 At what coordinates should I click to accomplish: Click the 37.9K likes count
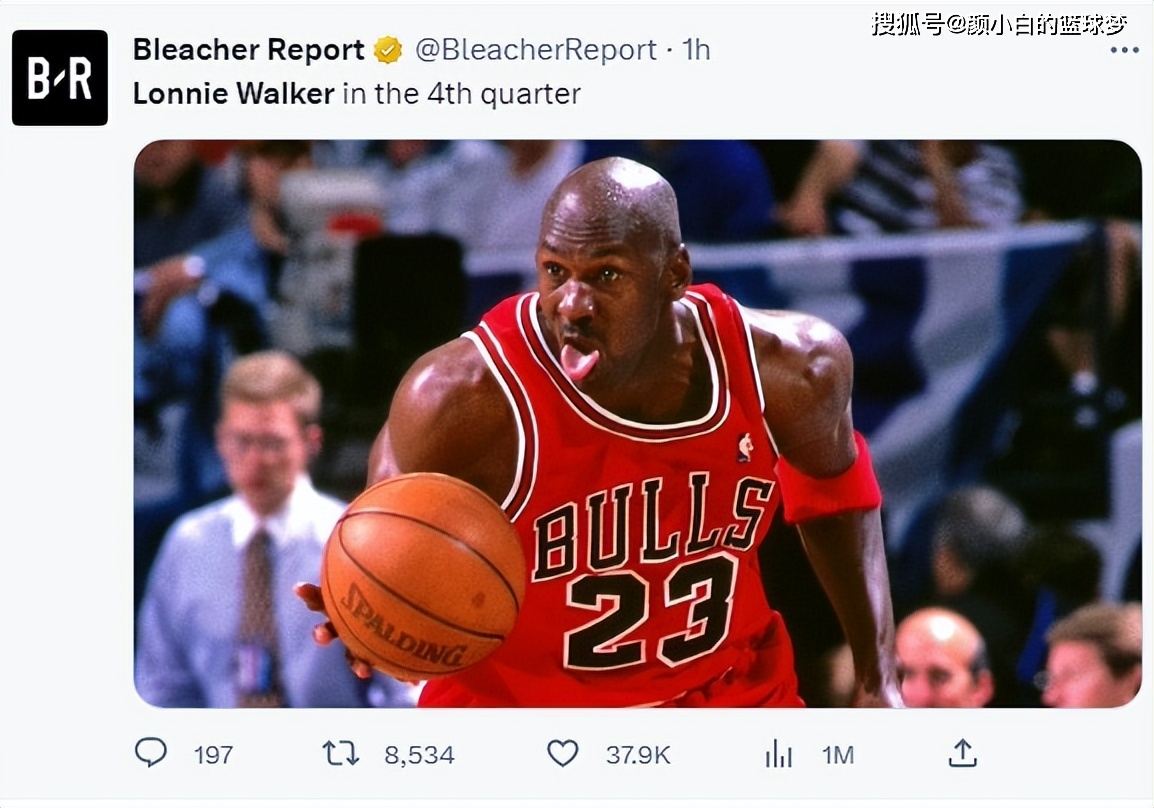[638, 755]
